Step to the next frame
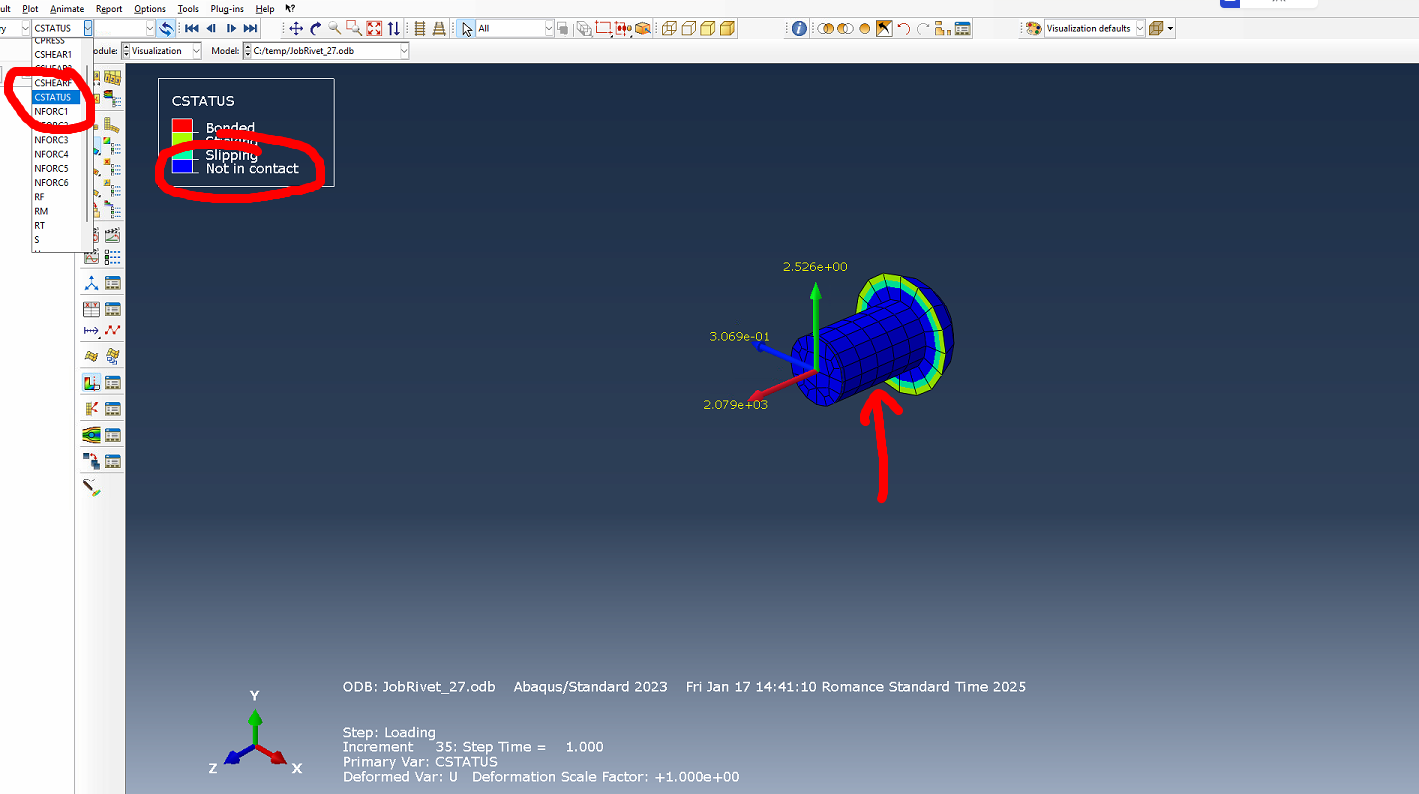This screenshot has height=794, width=1419. click(231, 28)
